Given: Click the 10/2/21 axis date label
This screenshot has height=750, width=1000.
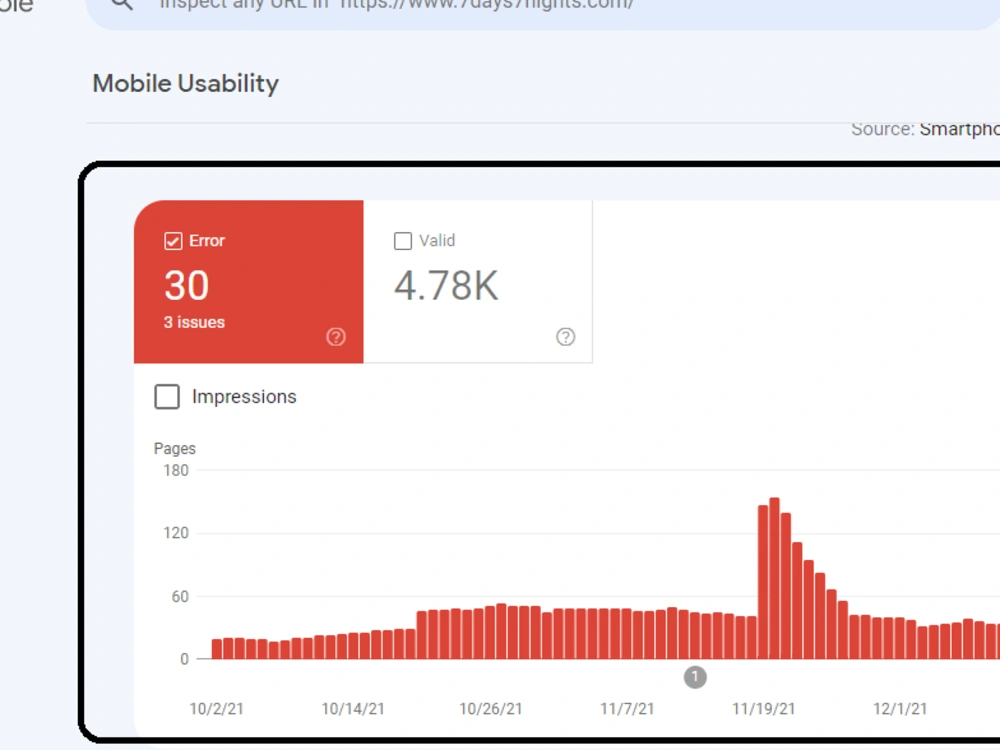Looking at the screenshot, I should coord(217,709).
